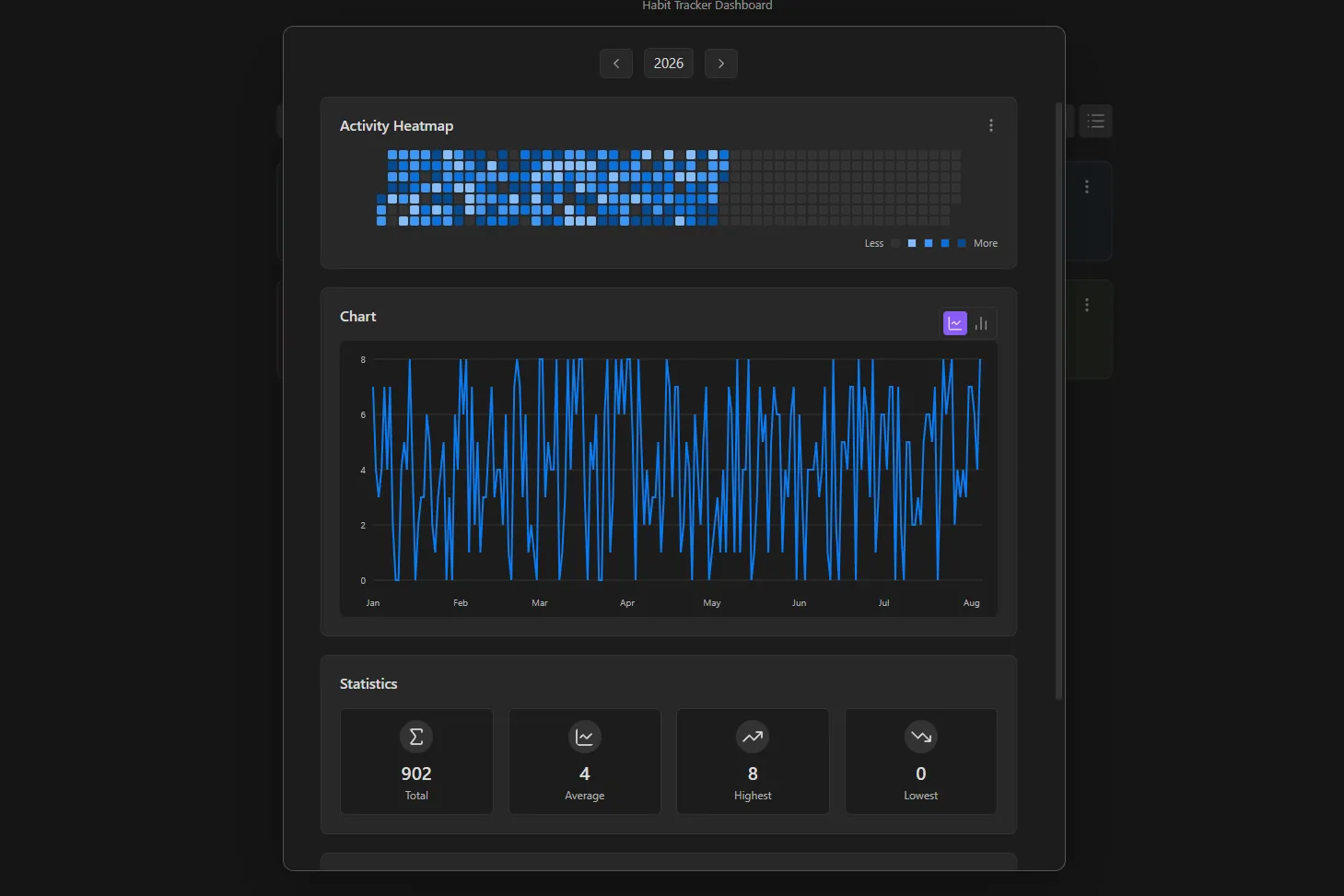The height and width of the screenshot is (896, 1344).
Task: Click the 'Jan' axis label on chart
Action: pos(373,603)
